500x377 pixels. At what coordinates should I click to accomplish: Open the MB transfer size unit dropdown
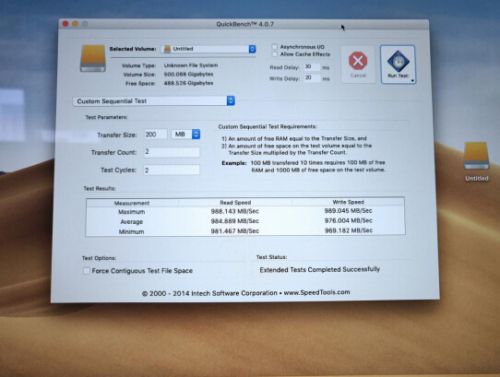point(186,134)
